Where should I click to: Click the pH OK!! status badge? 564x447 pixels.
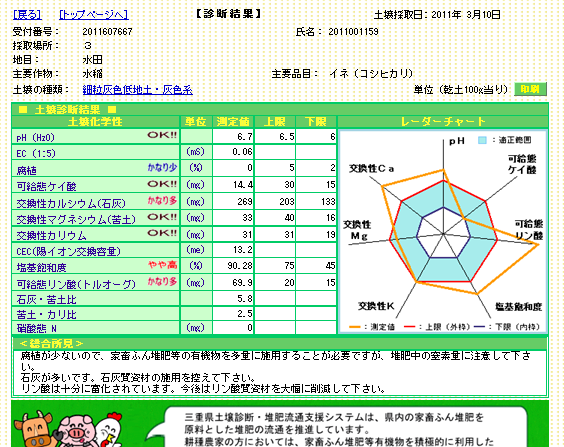pos(162,135)
